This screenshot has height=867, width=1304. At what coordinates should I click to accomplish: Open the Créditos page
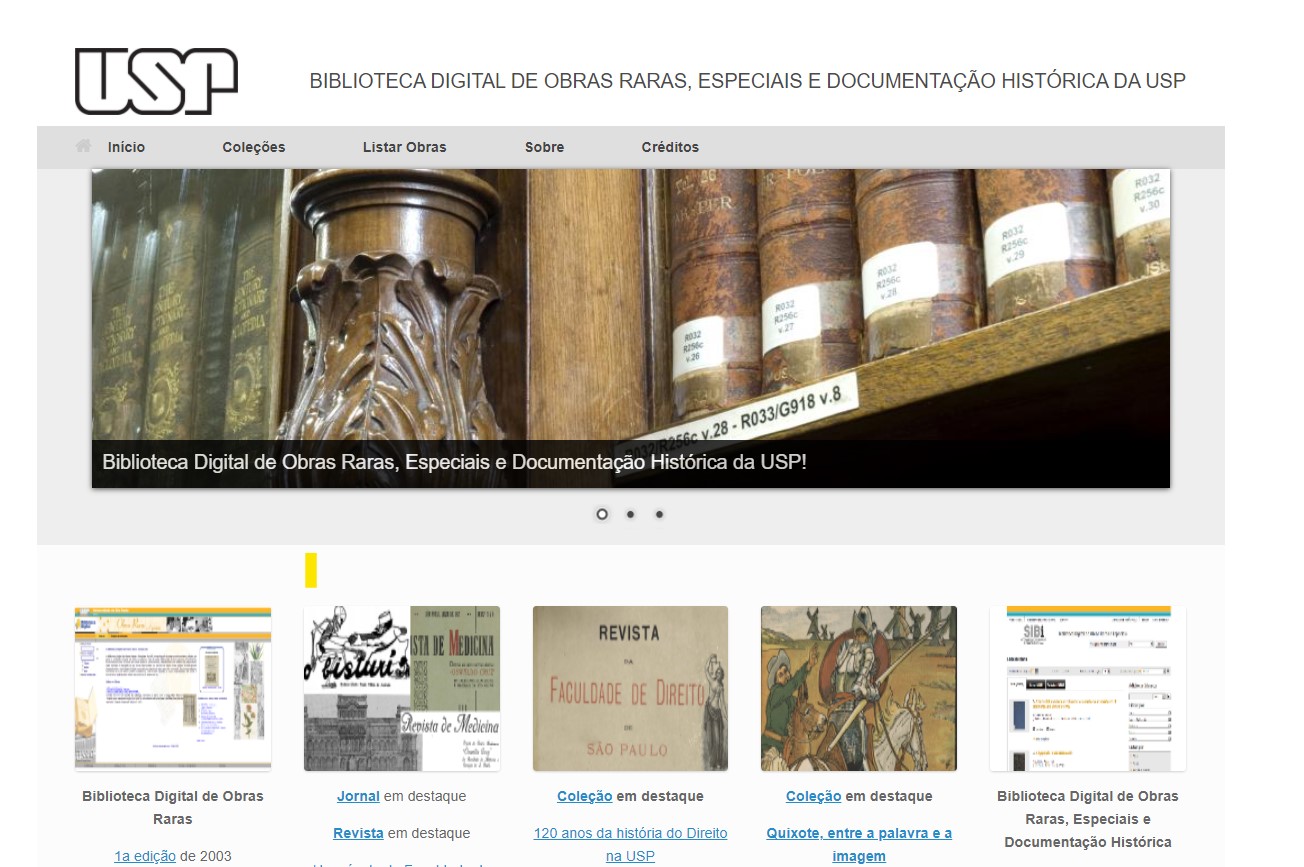click(x=670, y=147)
